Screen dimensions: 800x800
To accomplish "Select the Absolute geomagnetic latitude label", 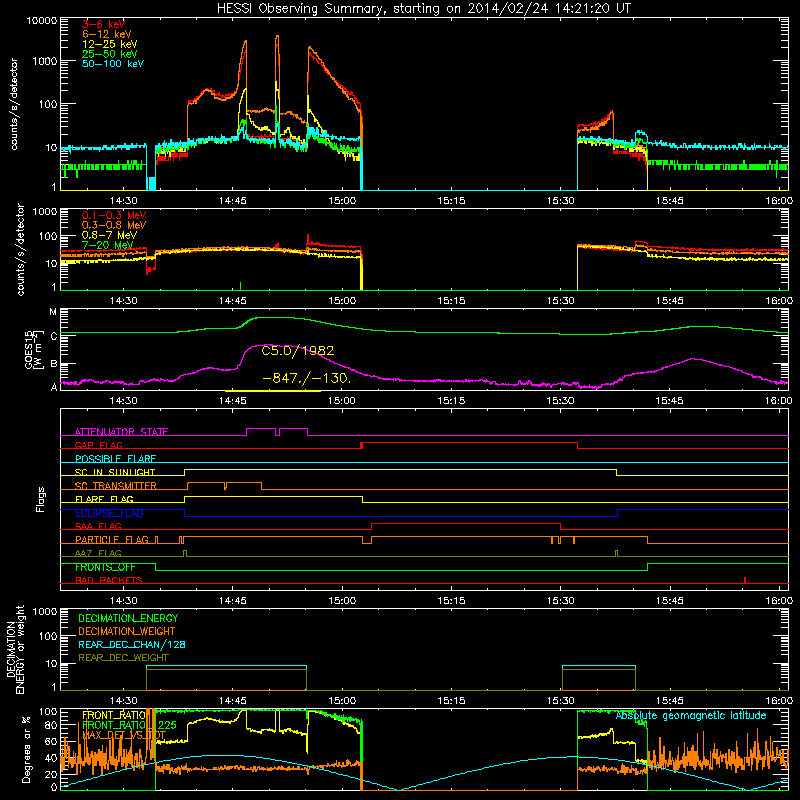I will pyautogui.click(x=691, y=716).
